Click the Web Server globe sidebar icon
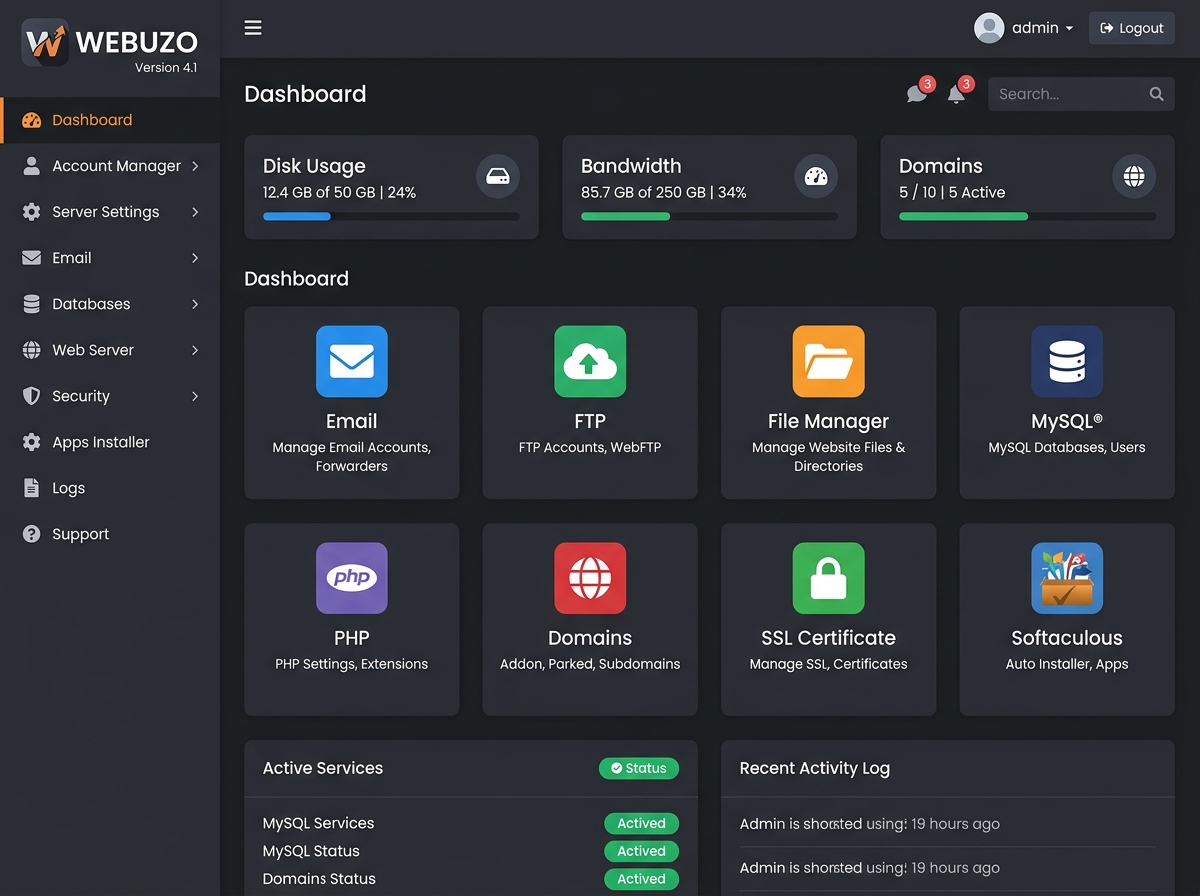The image size is (1200, 896). [32, 350]
